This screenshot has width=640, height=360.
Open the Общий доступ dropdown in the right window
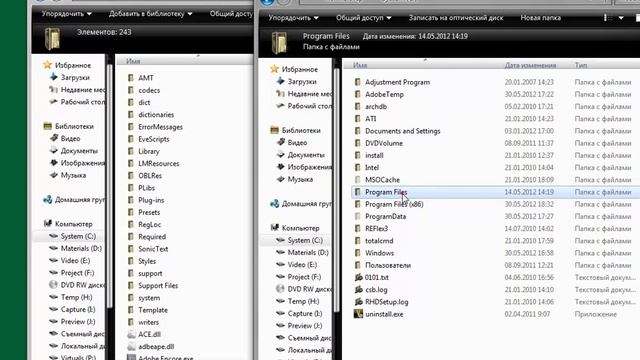point(363,18)
